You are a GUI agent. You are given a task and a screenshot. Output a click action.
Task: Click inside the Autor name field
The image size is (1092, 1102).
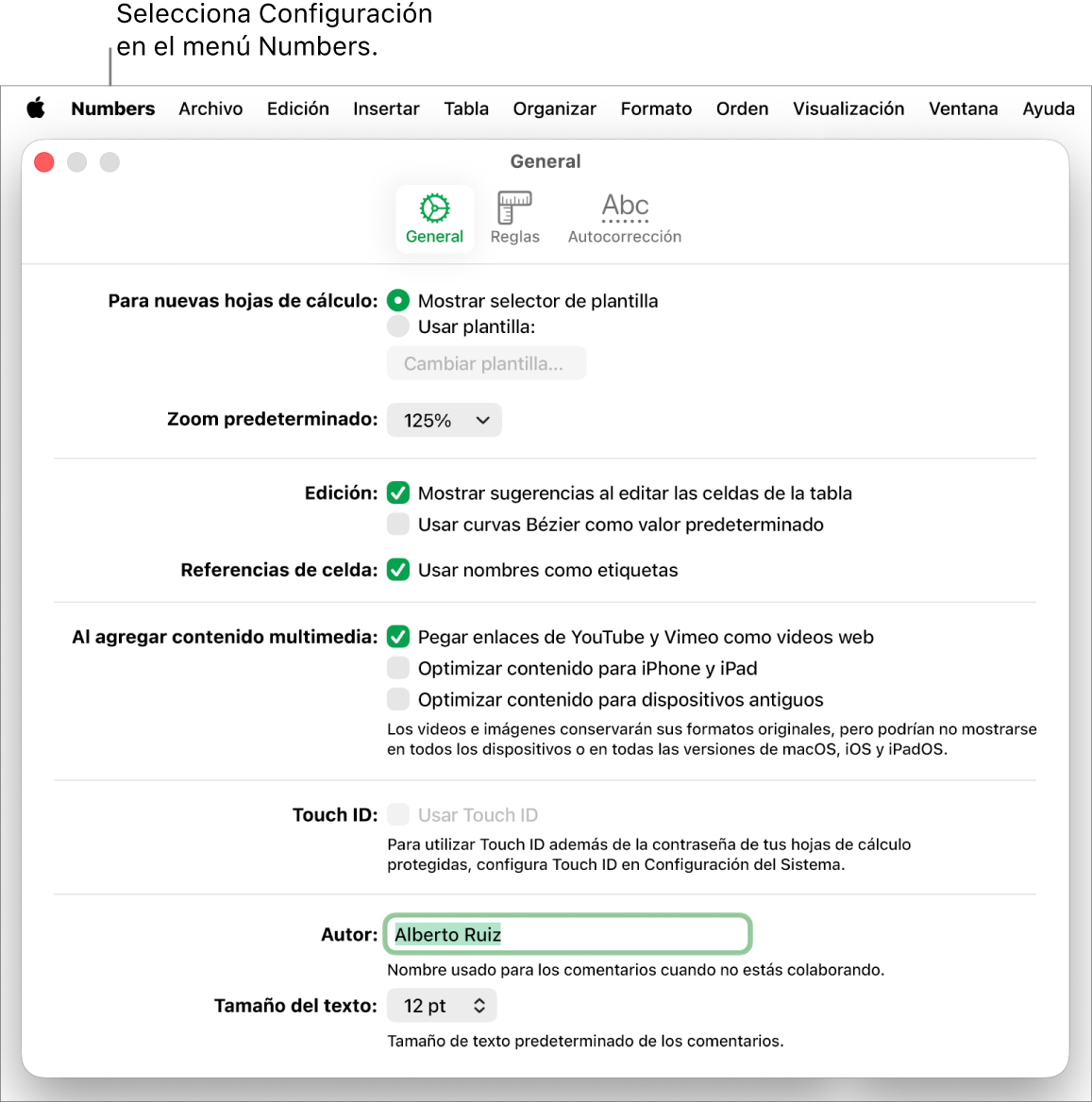[x=566, y=934]
